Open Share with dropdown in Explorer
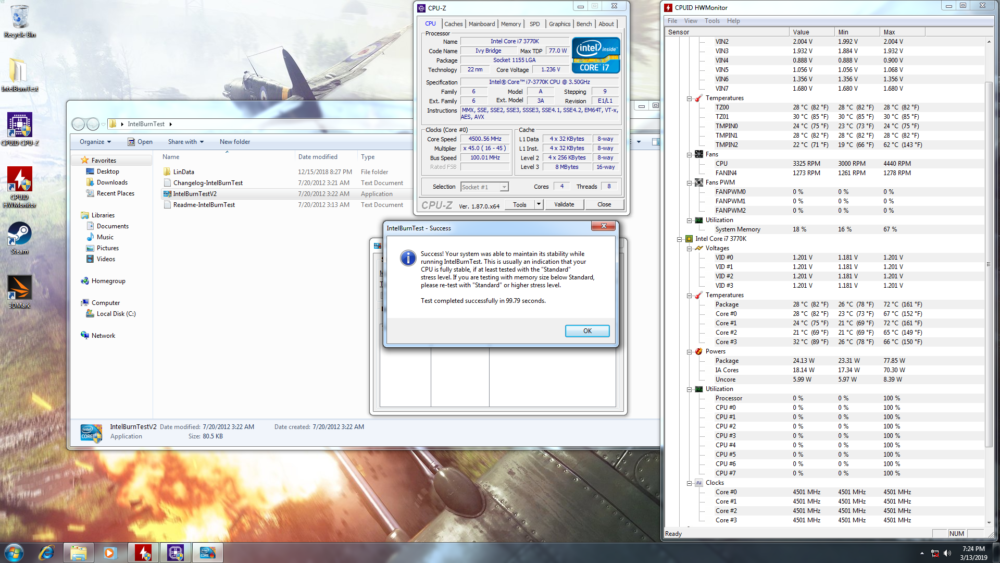The height and width of the screenshot is (563, 1000). pyautogui.click(x=186, y=142)
